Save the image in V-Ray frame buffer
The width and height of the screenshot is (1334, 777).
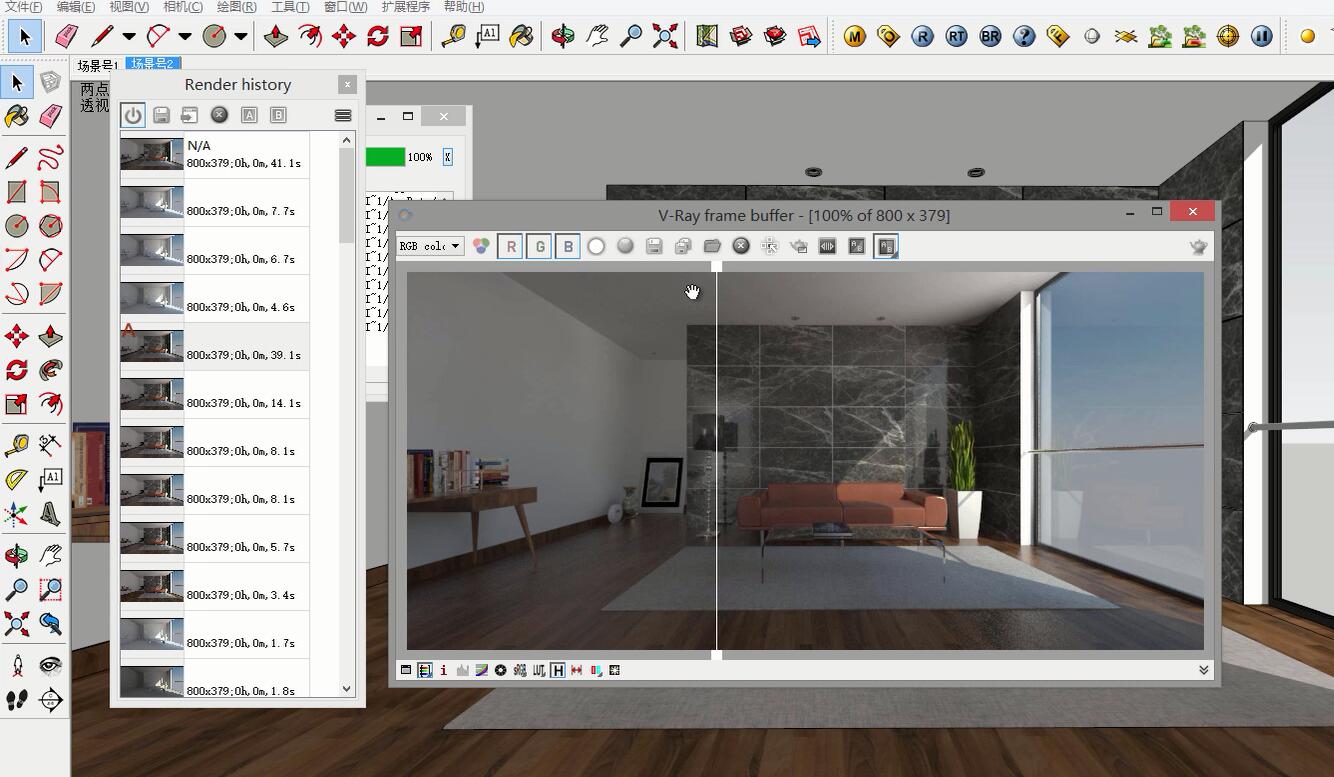654,246
